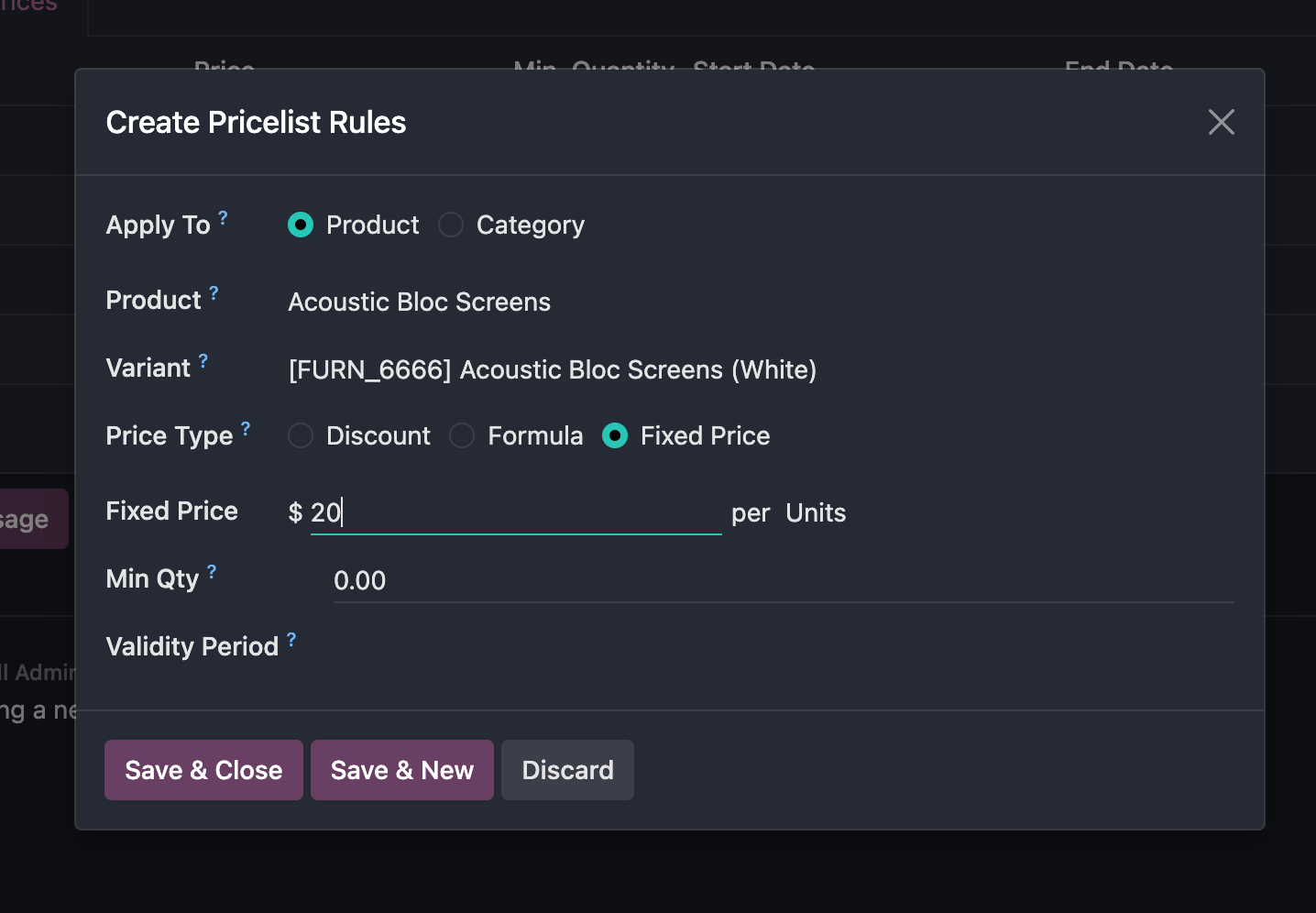Switch to the Prices tab
The height and width of the screenshot is (913, 1316).
(27, 5)
